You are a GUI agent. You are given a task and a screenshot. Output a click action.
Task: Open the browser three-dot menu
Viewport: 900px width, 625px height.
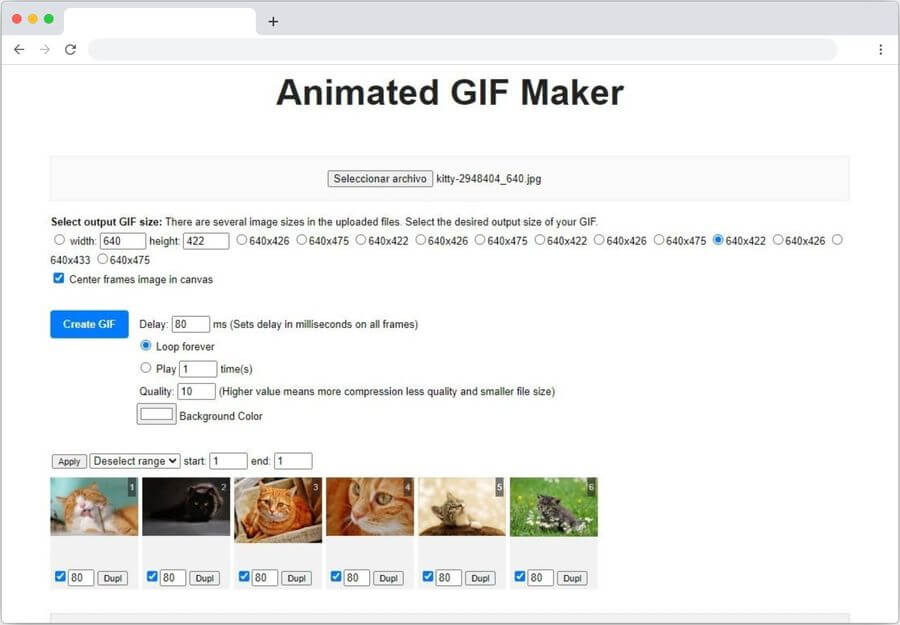pyautogui.click(x=880, y=49)
